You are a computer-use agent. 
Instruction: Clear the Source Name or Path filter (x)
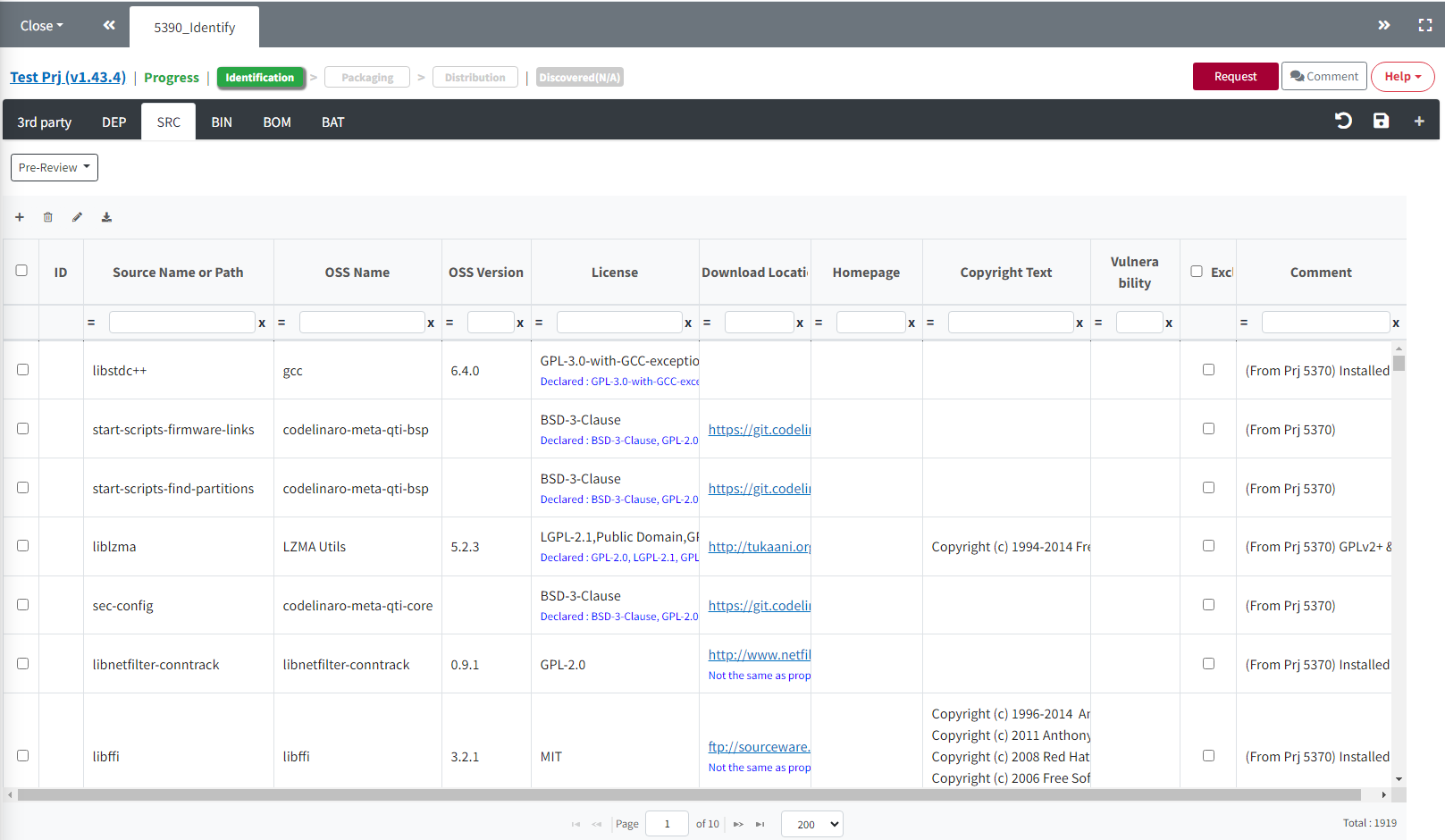click(262, 323)
